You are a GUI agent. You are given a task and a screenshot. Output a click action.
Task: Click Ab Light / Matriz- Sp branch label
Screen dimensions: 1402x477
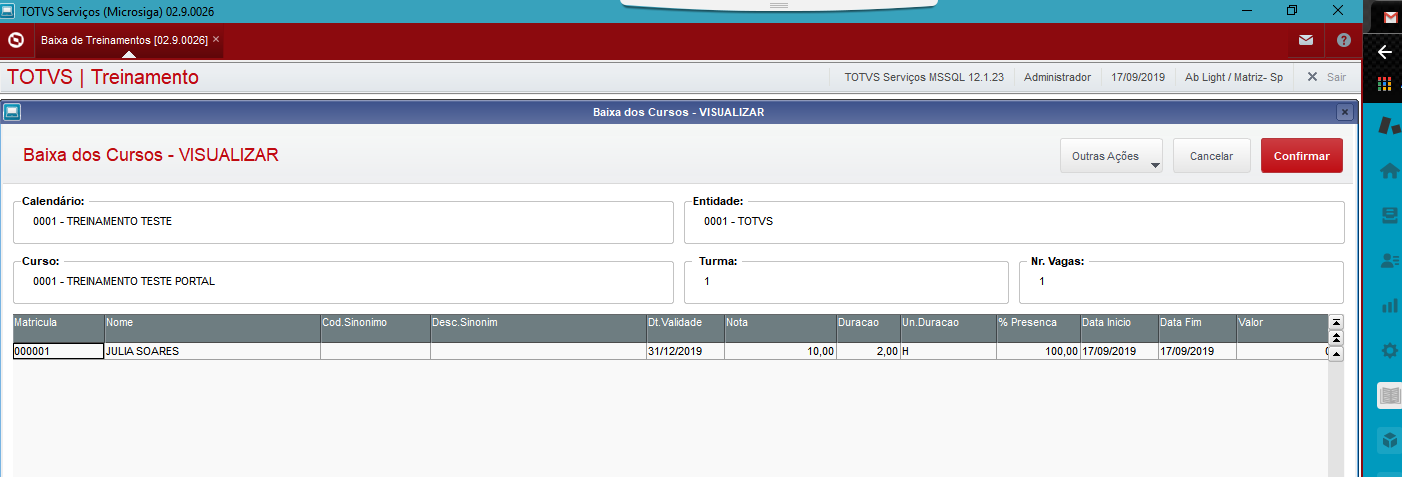[x=1234, y=77]
